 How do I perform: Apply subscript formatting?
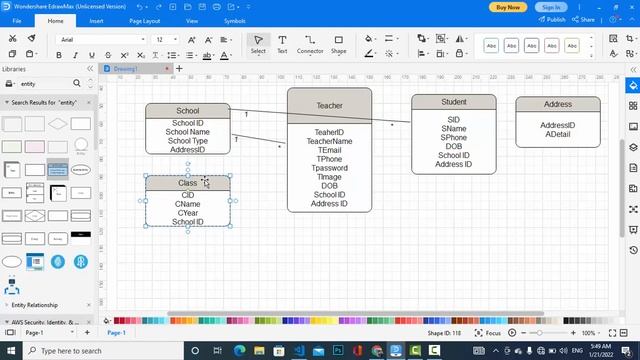[140, 55]
